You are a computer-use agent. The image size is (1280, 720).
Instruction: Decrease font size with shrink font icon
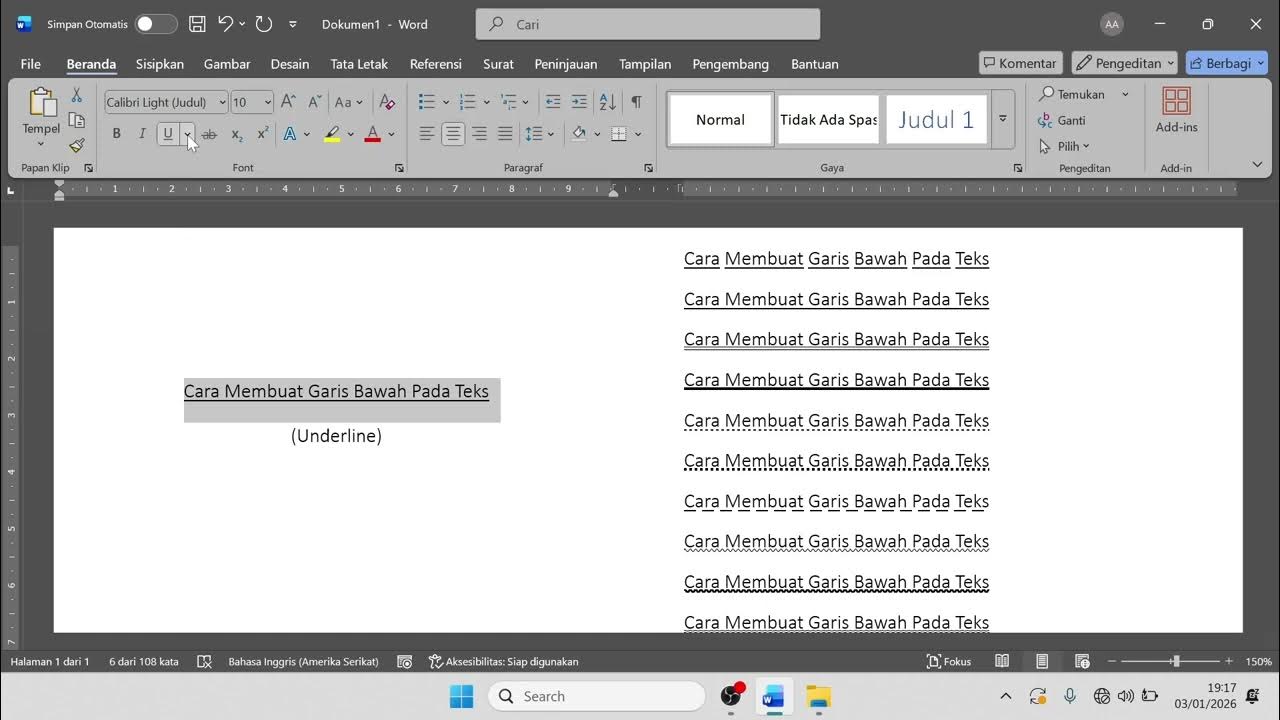314,102
